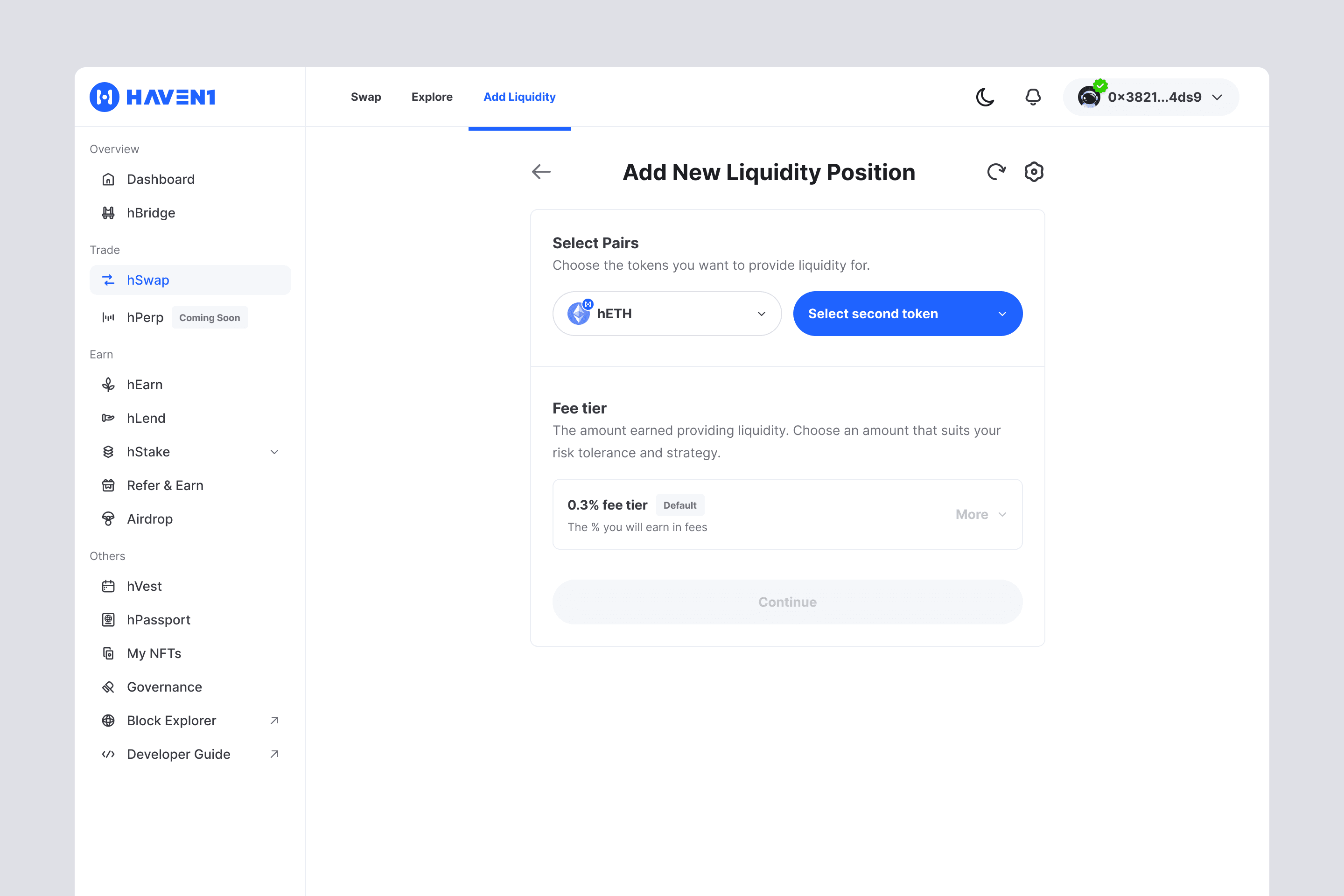Click the refresh icon beside page title

[x=996, y=171]
